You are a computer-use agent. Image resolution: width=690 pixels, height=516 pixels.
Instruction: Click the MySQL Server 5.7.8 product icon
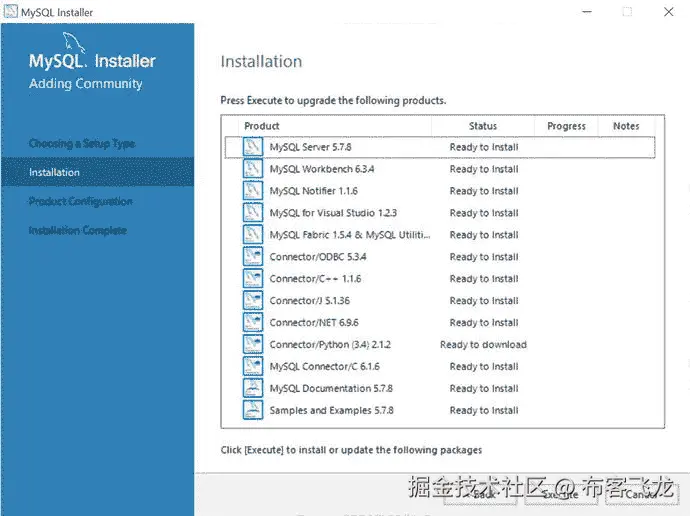(x=253, y=146)
